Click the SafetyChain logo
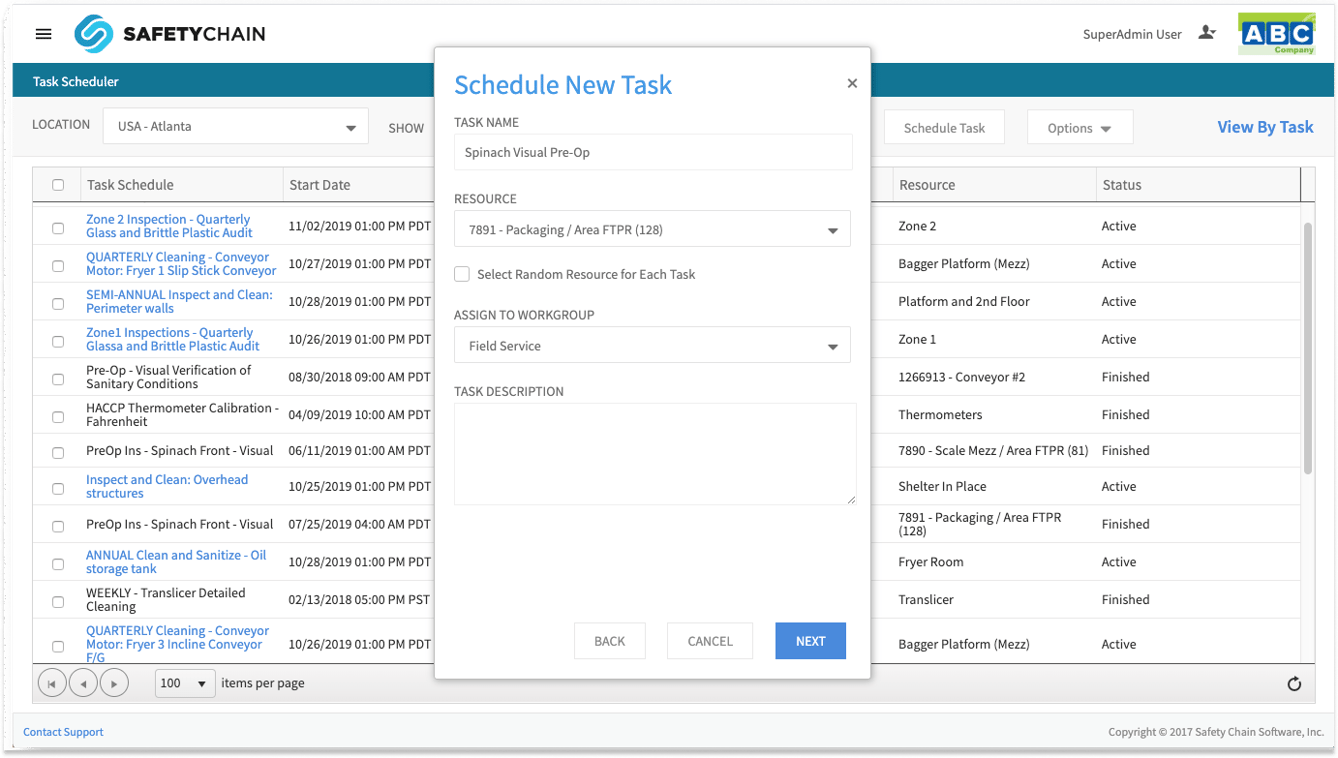 click(170, 34)
